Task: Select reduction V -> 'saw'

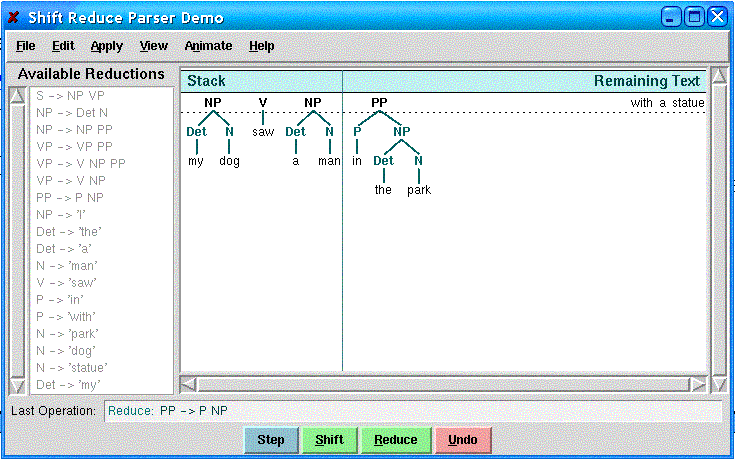Action: click(x=66, y=283)
